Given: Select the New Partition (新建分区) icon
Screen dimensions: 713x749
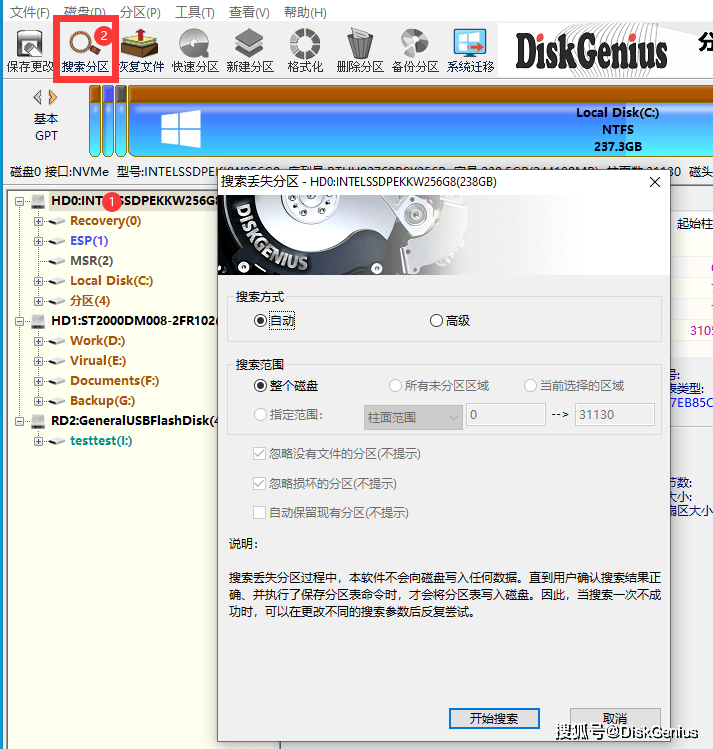Looking at the screenshot, I should pos(250,50).
